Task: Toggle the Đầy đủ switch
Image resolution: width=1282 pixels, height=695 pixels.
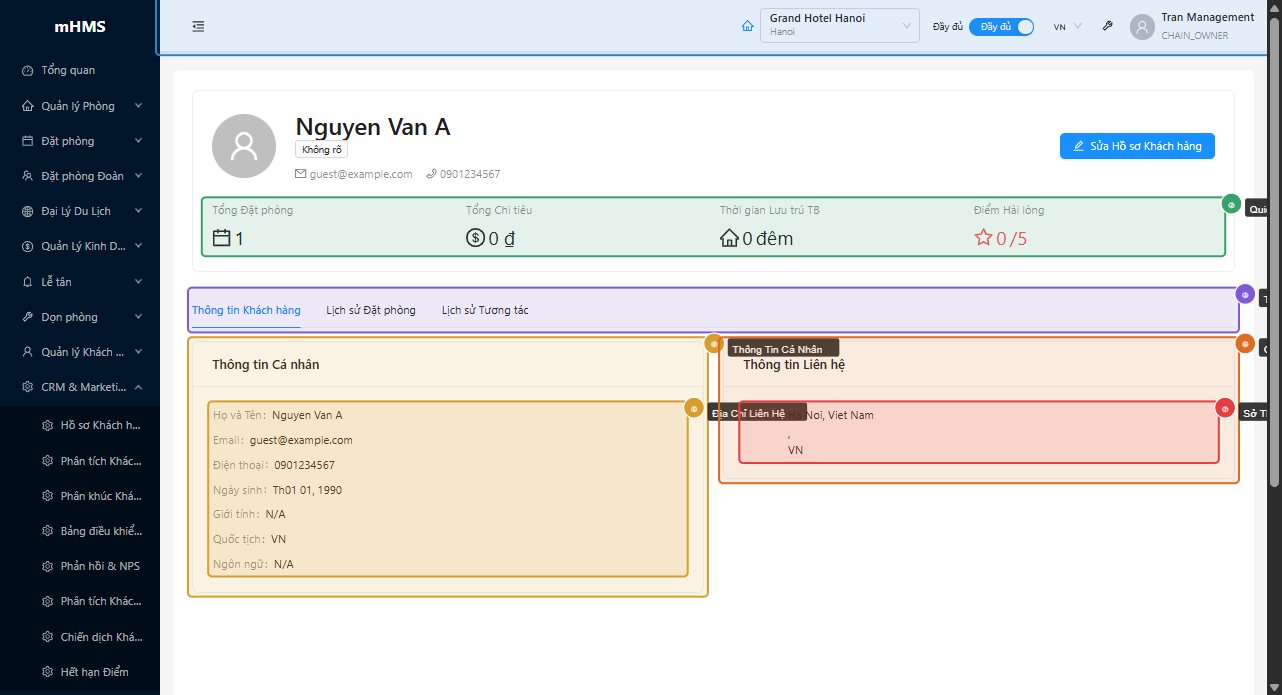Action: pyautogui.click(x=1001, y=27)
